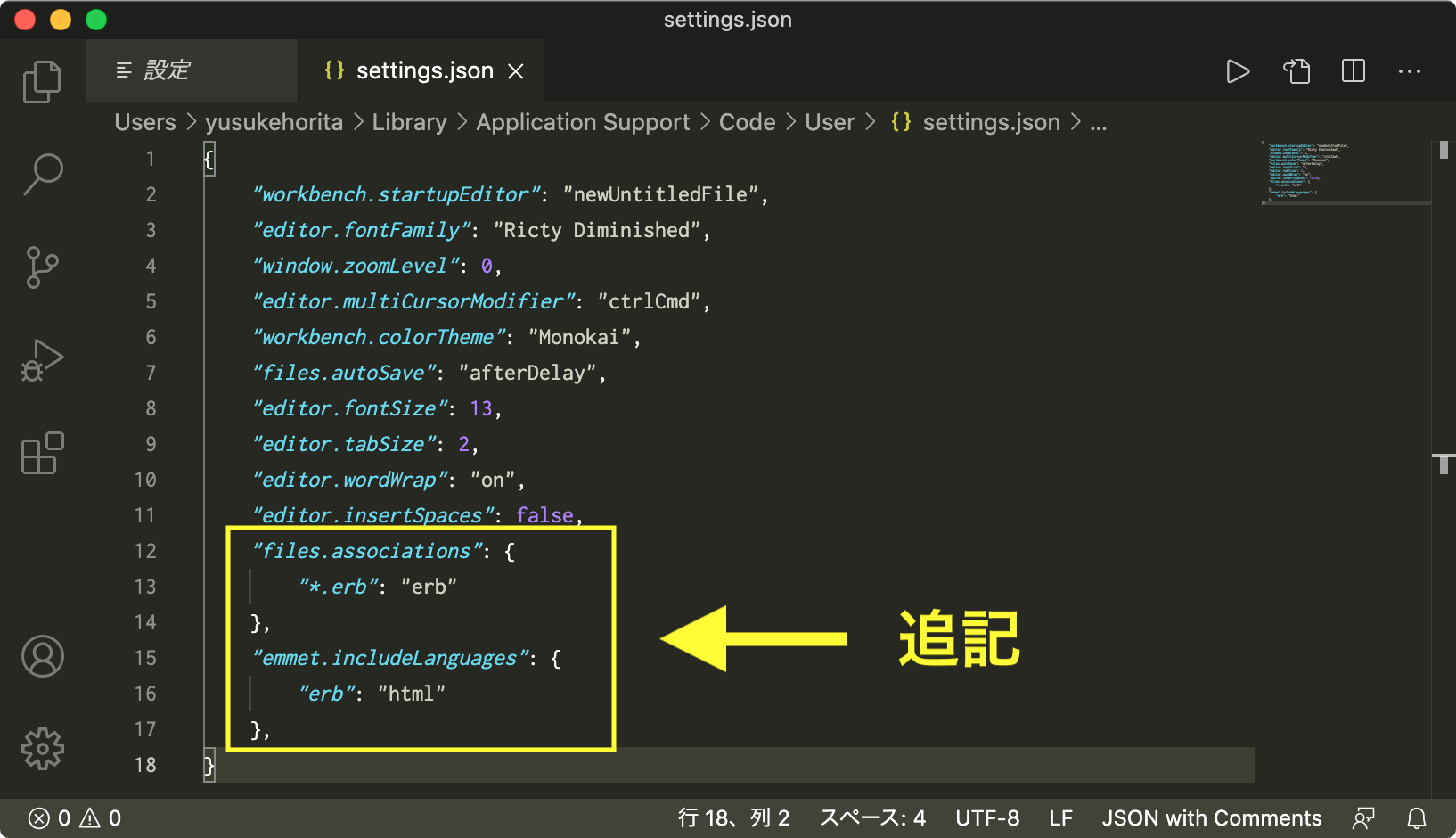Click LF to change line endings
The height and width of the screenshot is (838, 1456).
[x=1060, y=817]
